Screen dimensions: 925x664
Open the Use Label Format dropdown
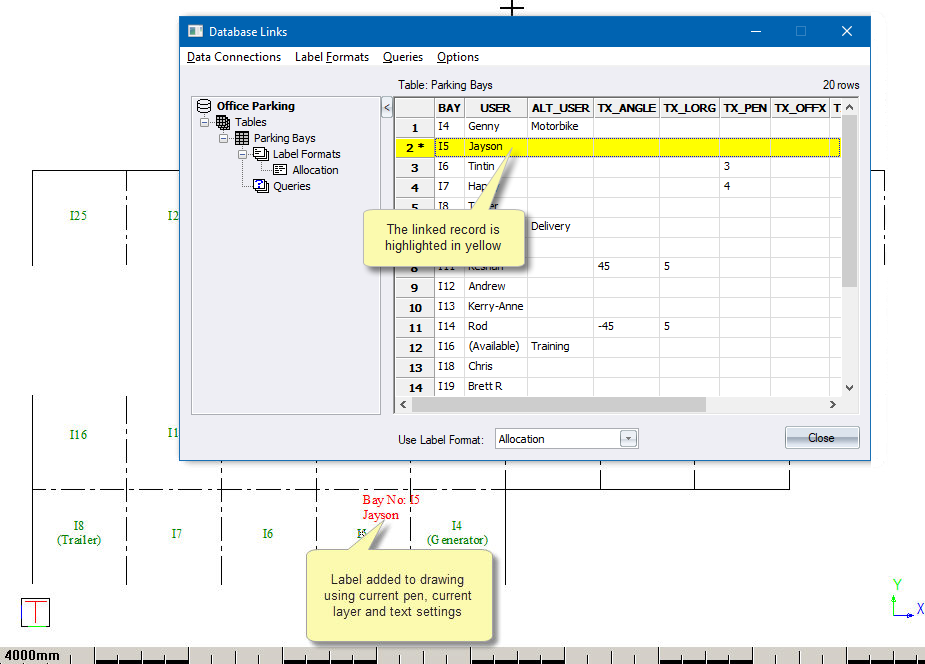pos(628,439)
